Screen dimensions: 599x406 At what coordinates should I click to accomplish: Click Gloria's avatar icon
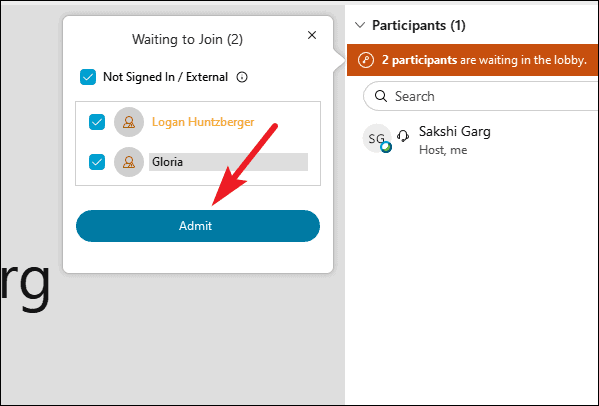tap(129, 162)
